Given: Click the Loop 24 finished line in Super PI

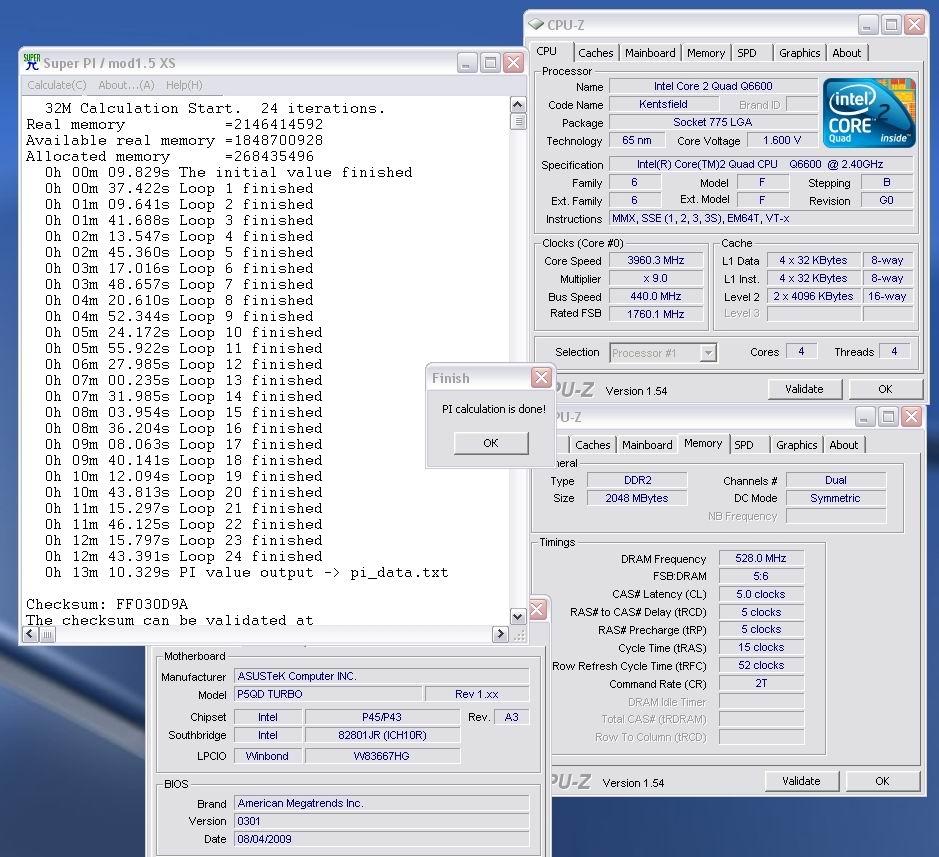Looking at the screenshot, I should coord(184,556).
